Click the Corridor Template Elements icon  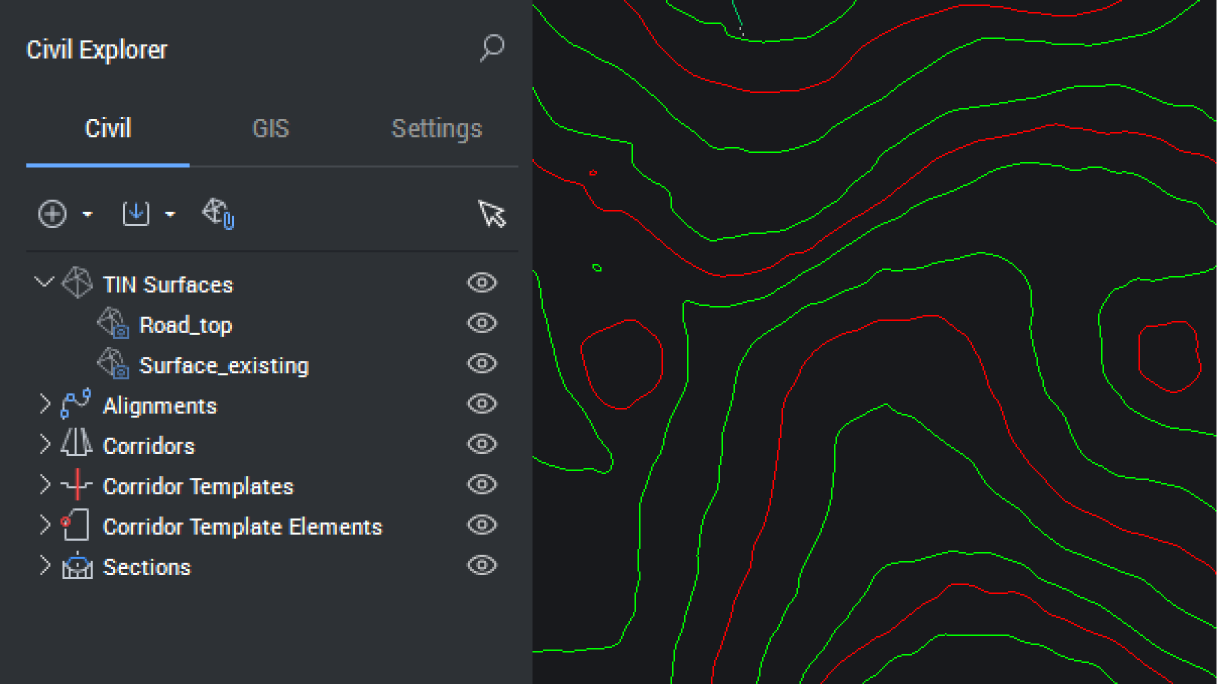(x=76, y=525)
